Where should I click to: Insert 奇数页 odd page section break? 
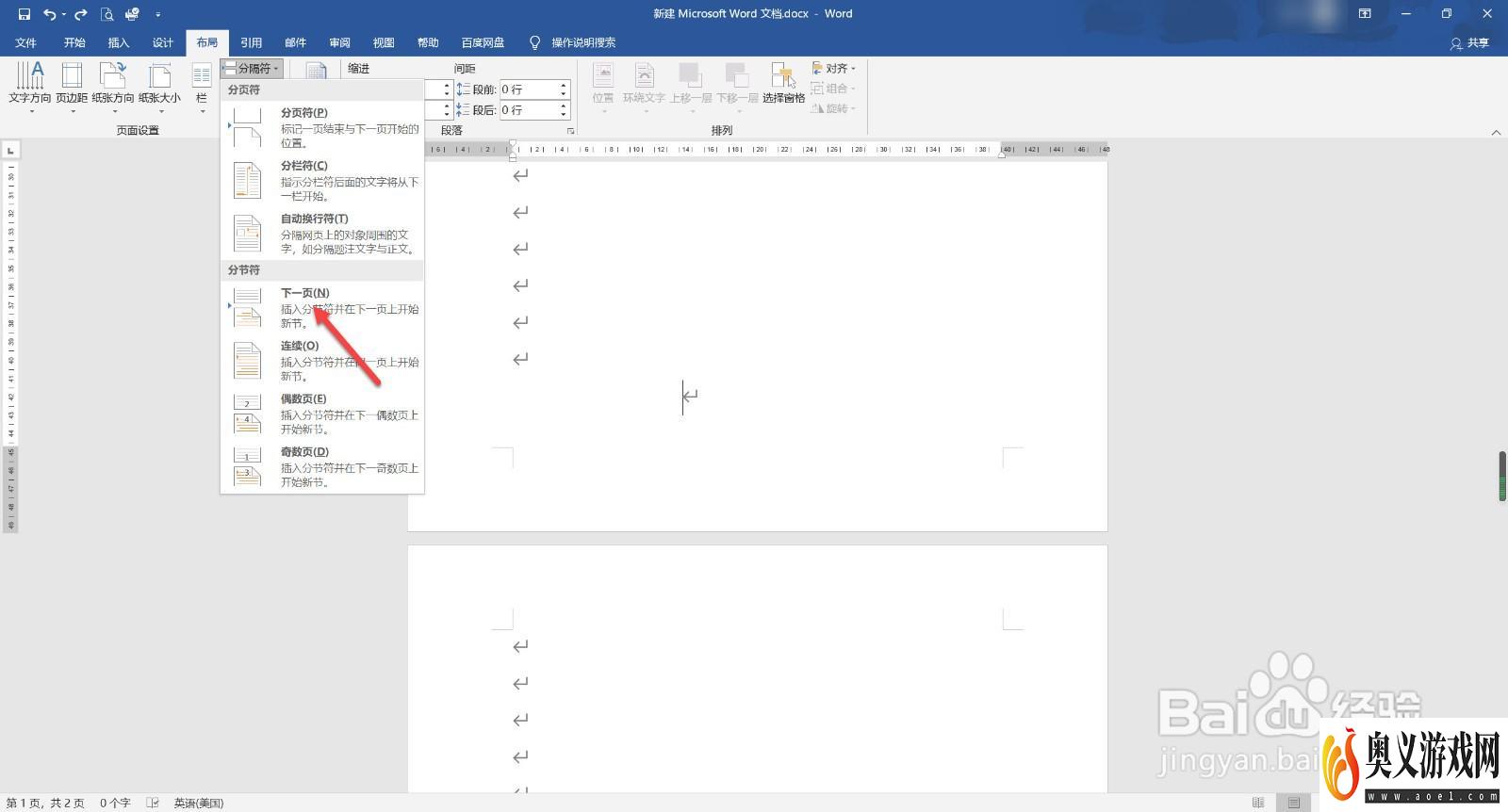322,465
